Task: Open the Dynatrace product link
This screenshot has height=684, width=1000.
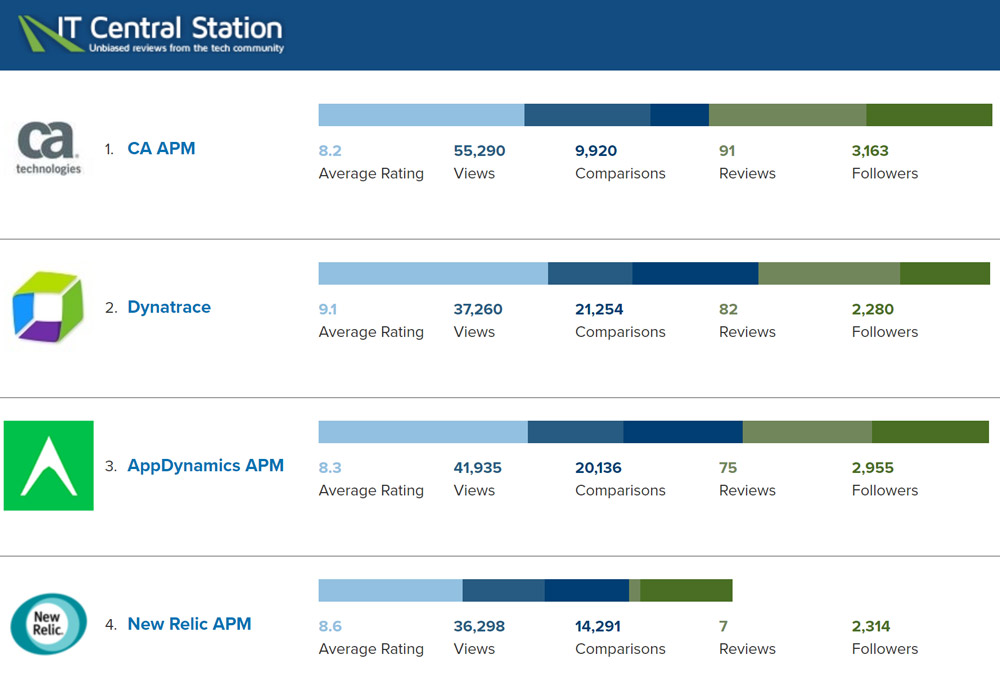Action: 169,307
